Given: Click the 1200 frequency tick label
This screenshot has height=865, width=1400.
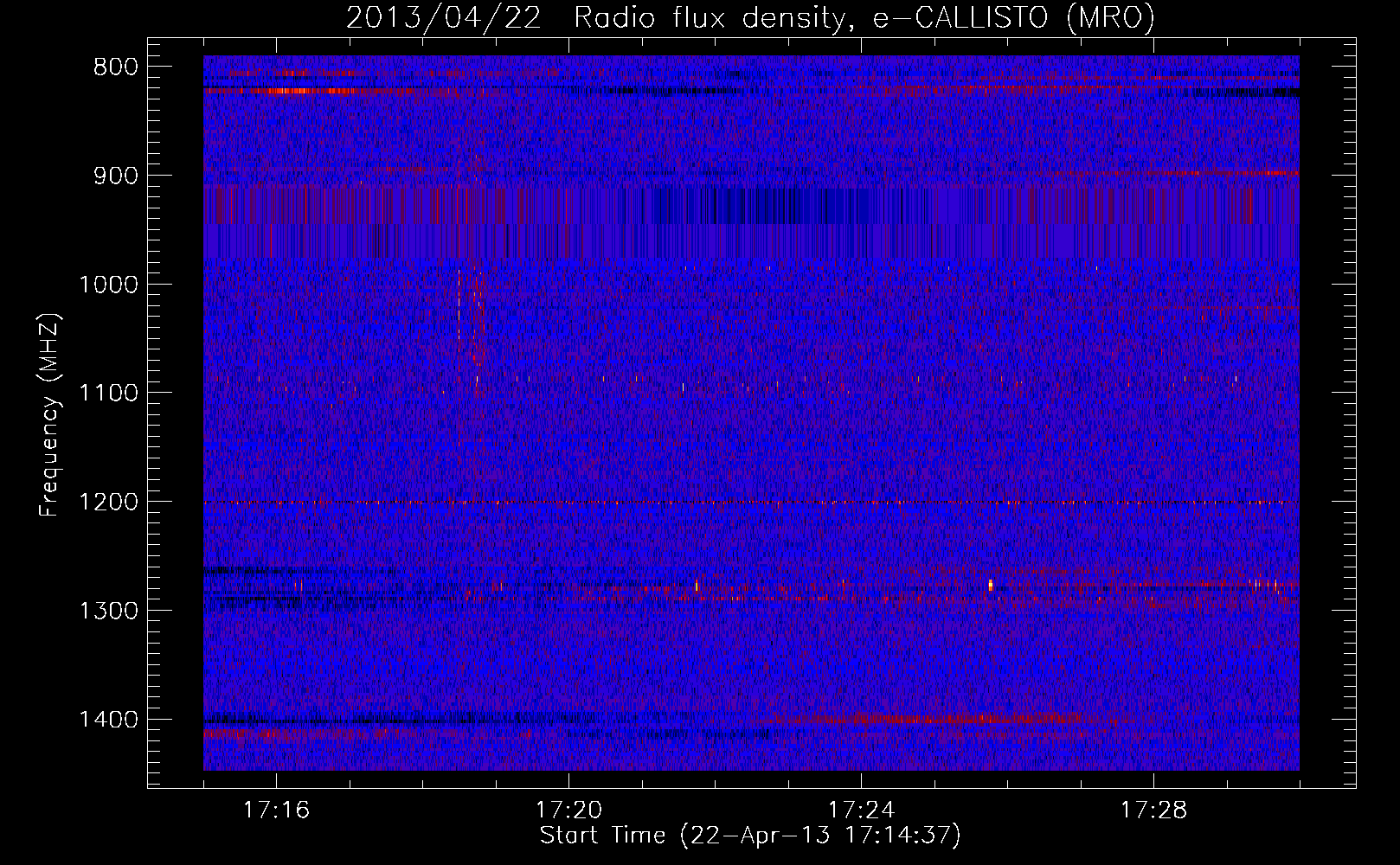Looking at the screenshot, I should click(108, 503).
